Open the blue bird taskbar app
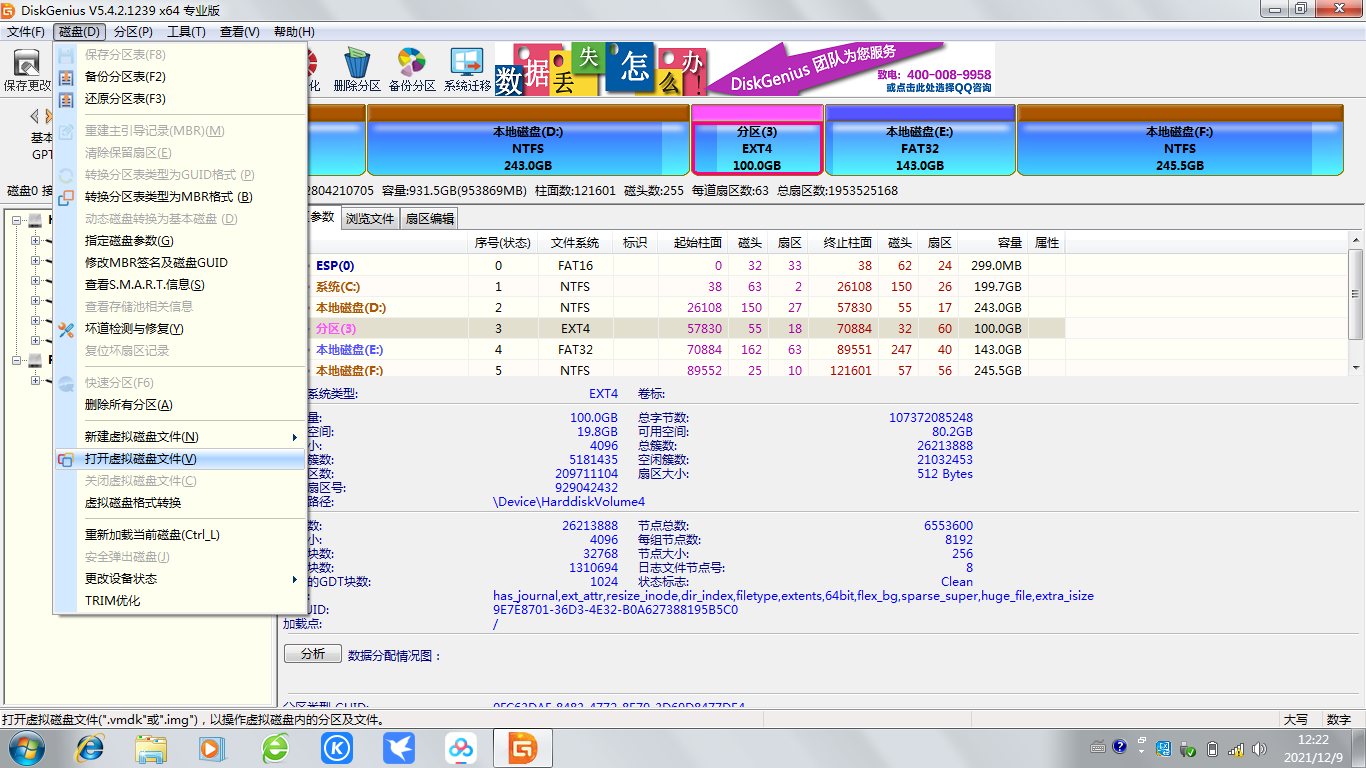 [x=399, y=747]
